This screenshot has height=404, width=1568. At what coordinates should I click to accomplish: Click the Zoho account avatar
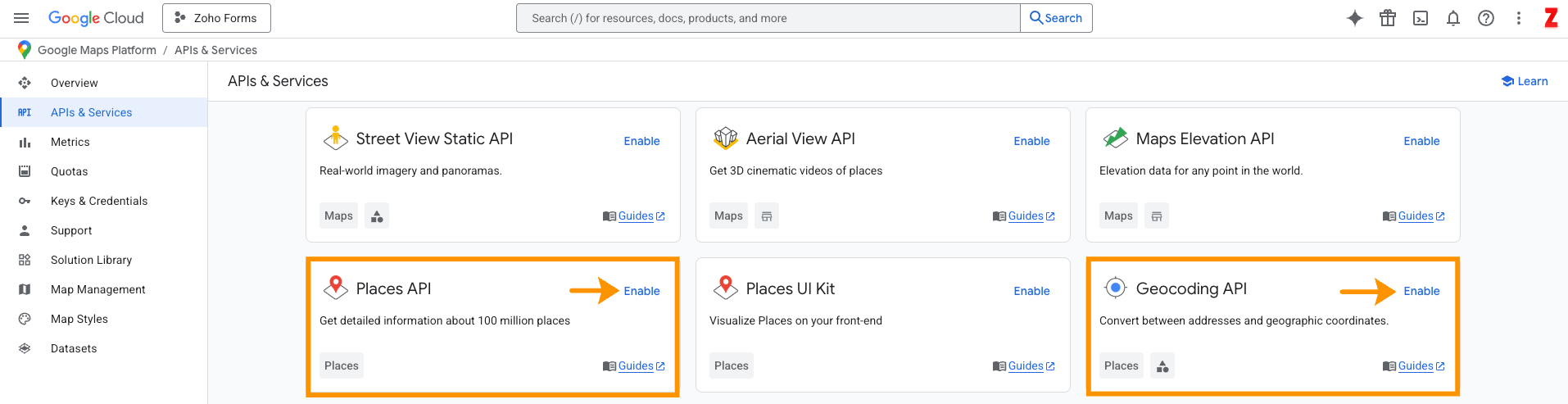click(1551, 18)
